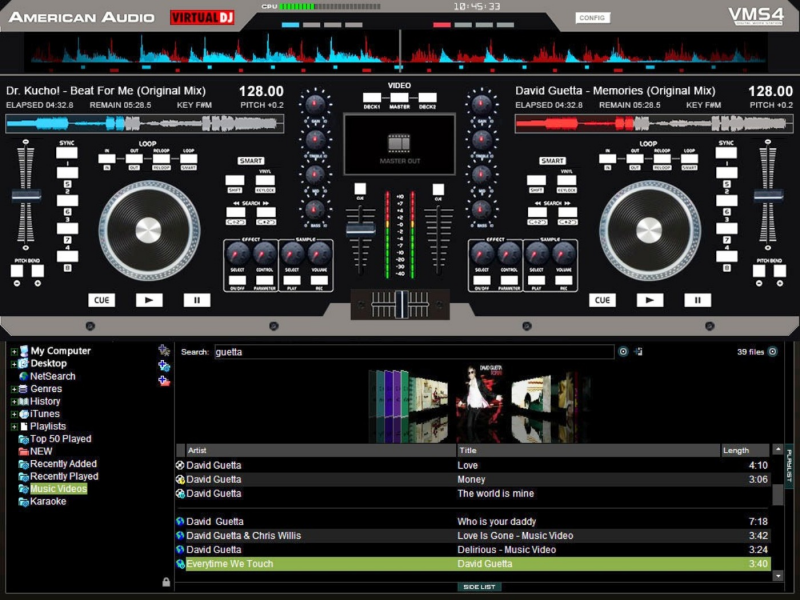Toggle right deck SYNC button
This screenshot has width=800, height=600.
click(726, 153)
